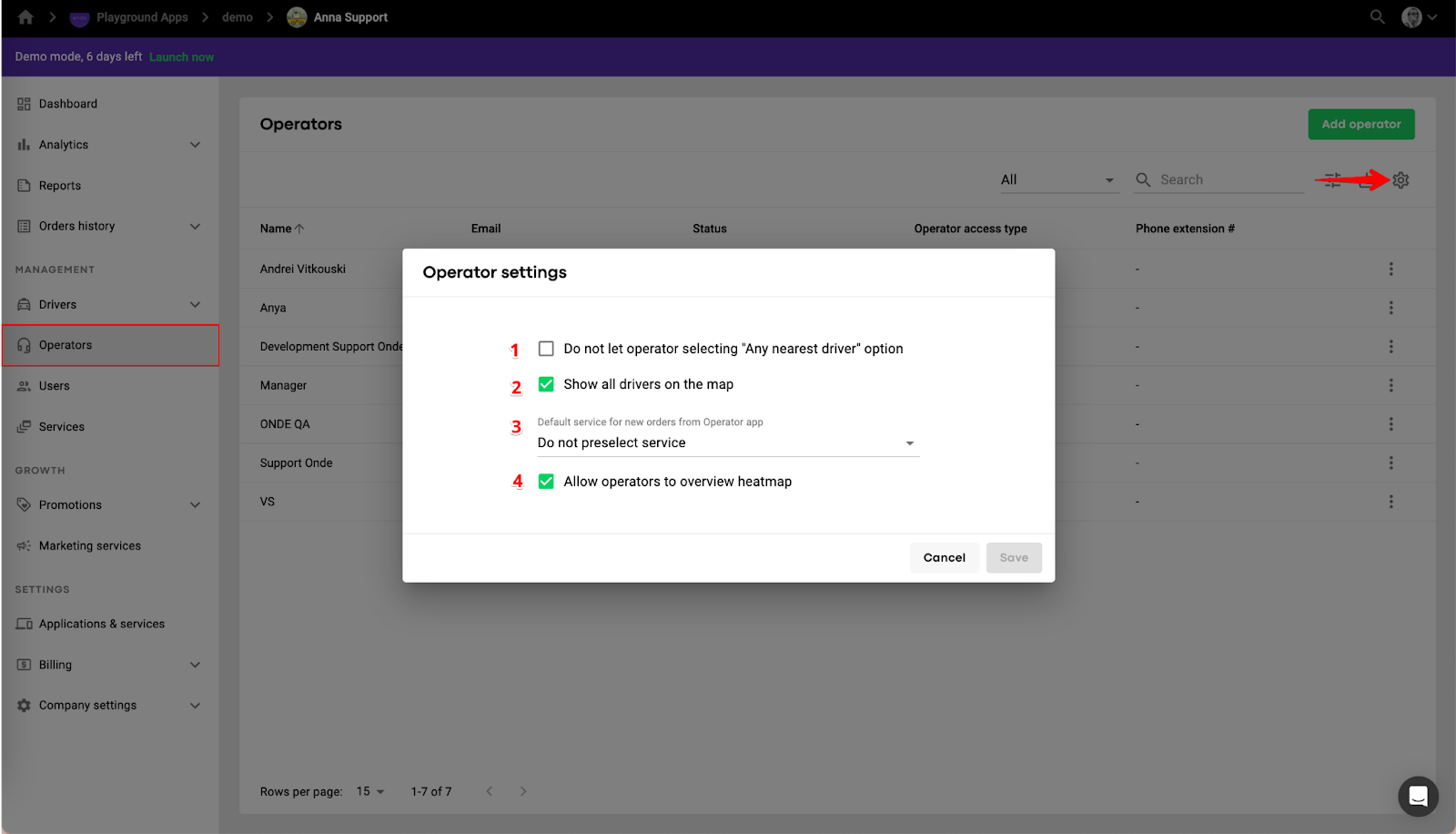The height and width of the screenshot is (834, 1456).
Task: Open the user account menu in the top bar
Action: click(x=1419, y=17)
